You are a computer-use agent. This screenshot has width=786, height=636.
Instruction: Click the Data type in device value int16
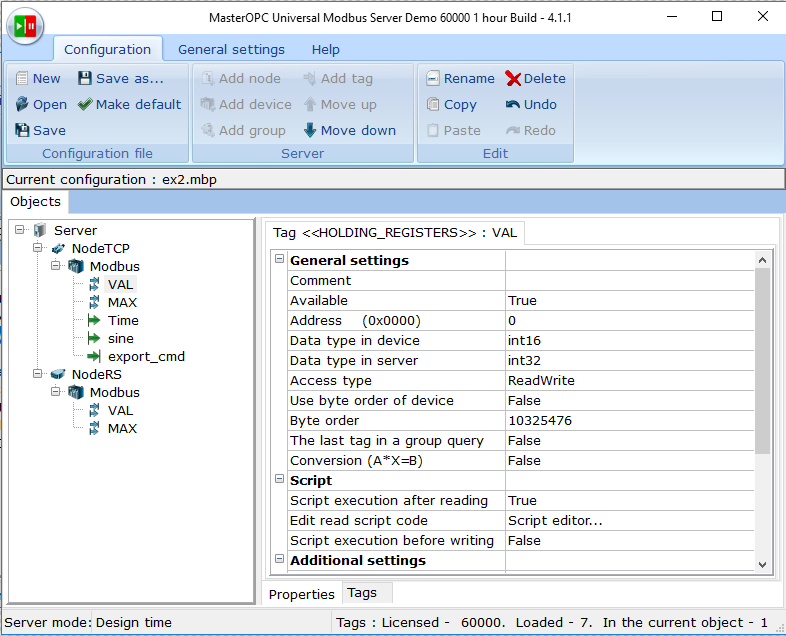click(629, 340)
